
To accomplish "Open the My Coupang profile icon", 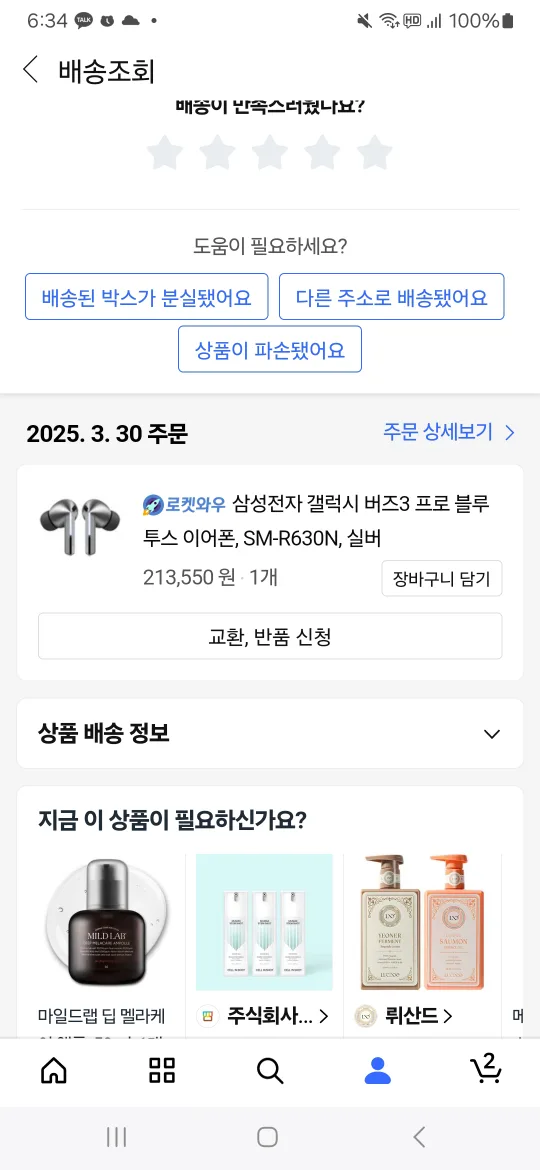I will pos(377,1070).
